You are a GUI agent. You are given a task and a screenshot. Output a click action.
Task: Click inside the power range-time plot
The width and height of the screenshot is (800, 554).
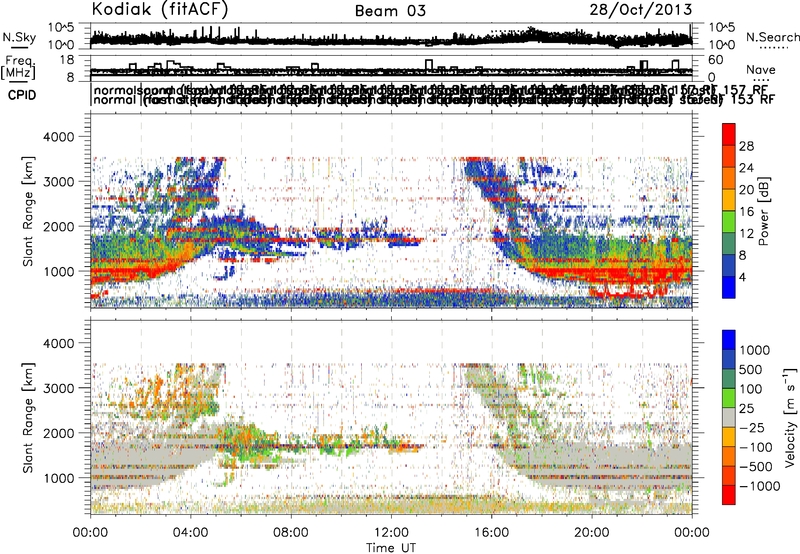(391, 211)
